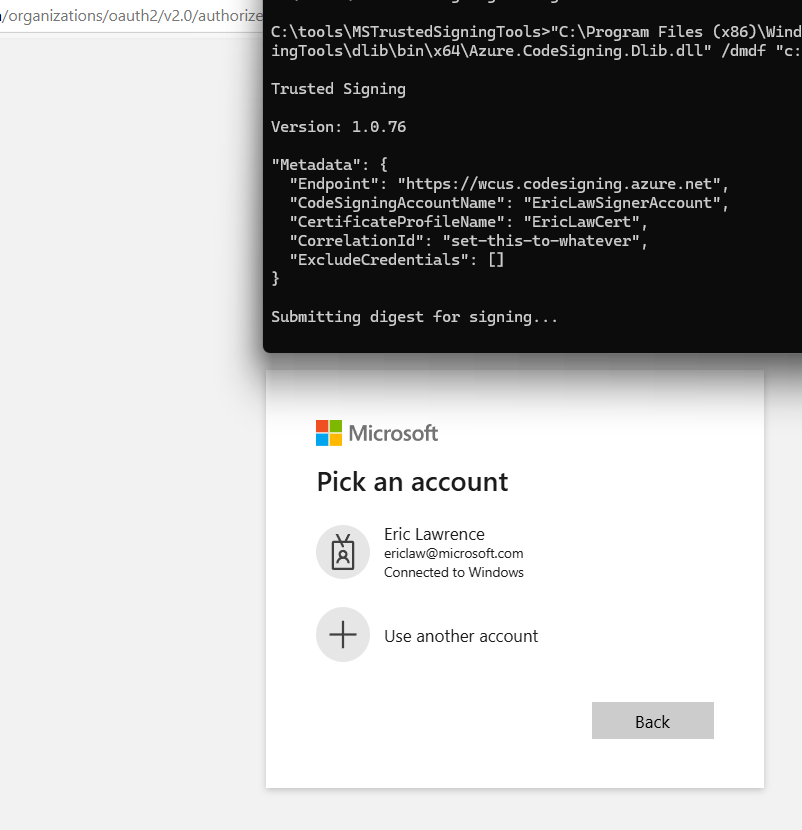
Task: Click the ExcludeCredentials line in terminal
Action: click(x=397, y=260)
